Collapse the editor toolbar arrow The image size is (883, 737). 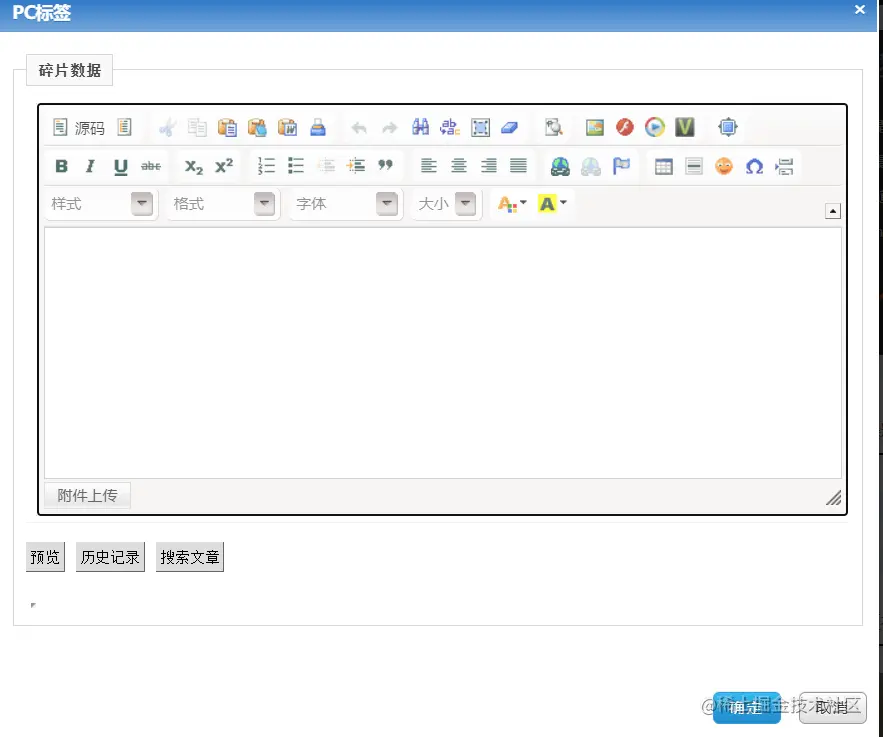[833, 211]
